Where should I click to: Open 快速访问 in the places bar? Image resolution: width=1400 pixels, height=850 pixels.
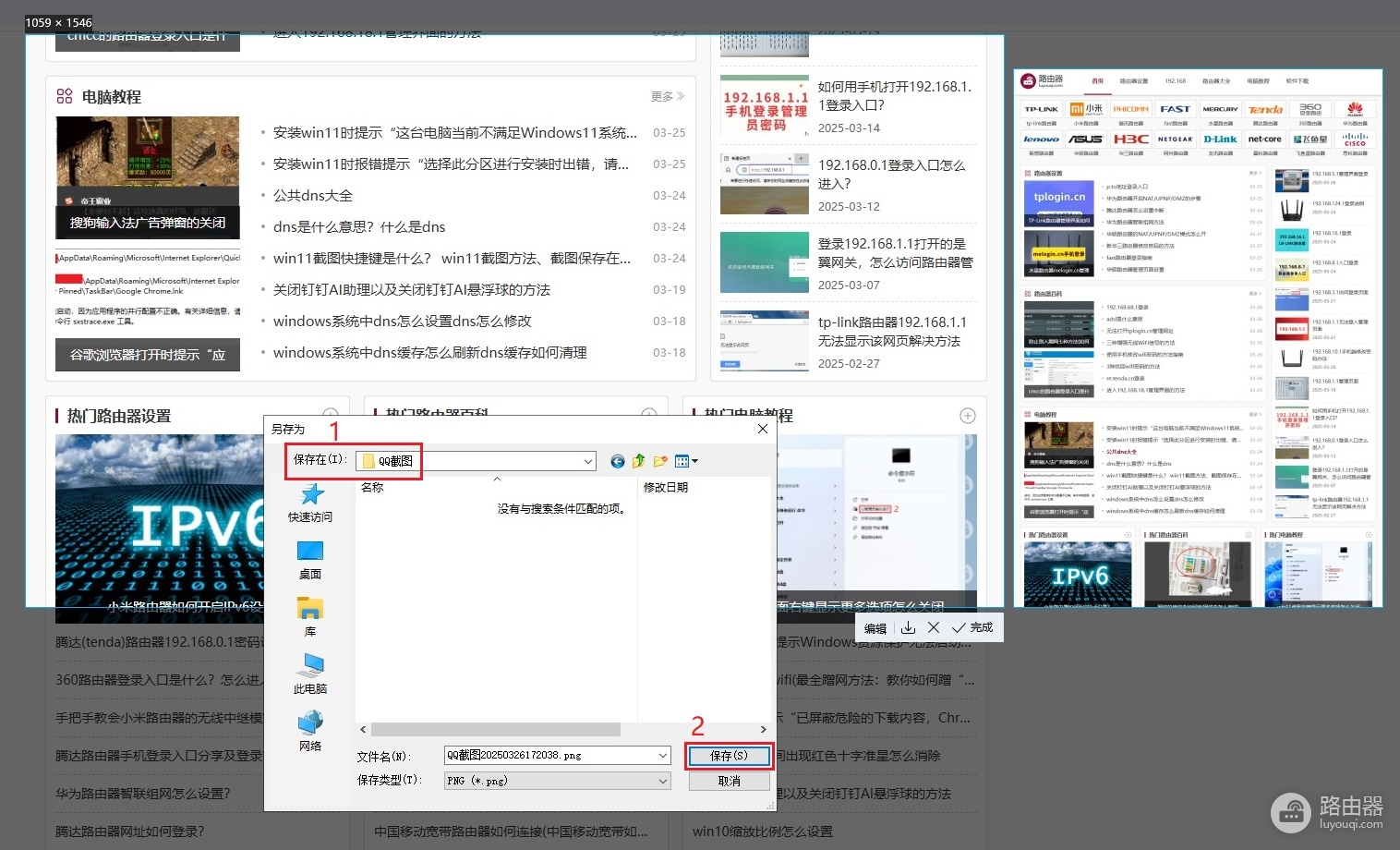[x=310, y=504]
